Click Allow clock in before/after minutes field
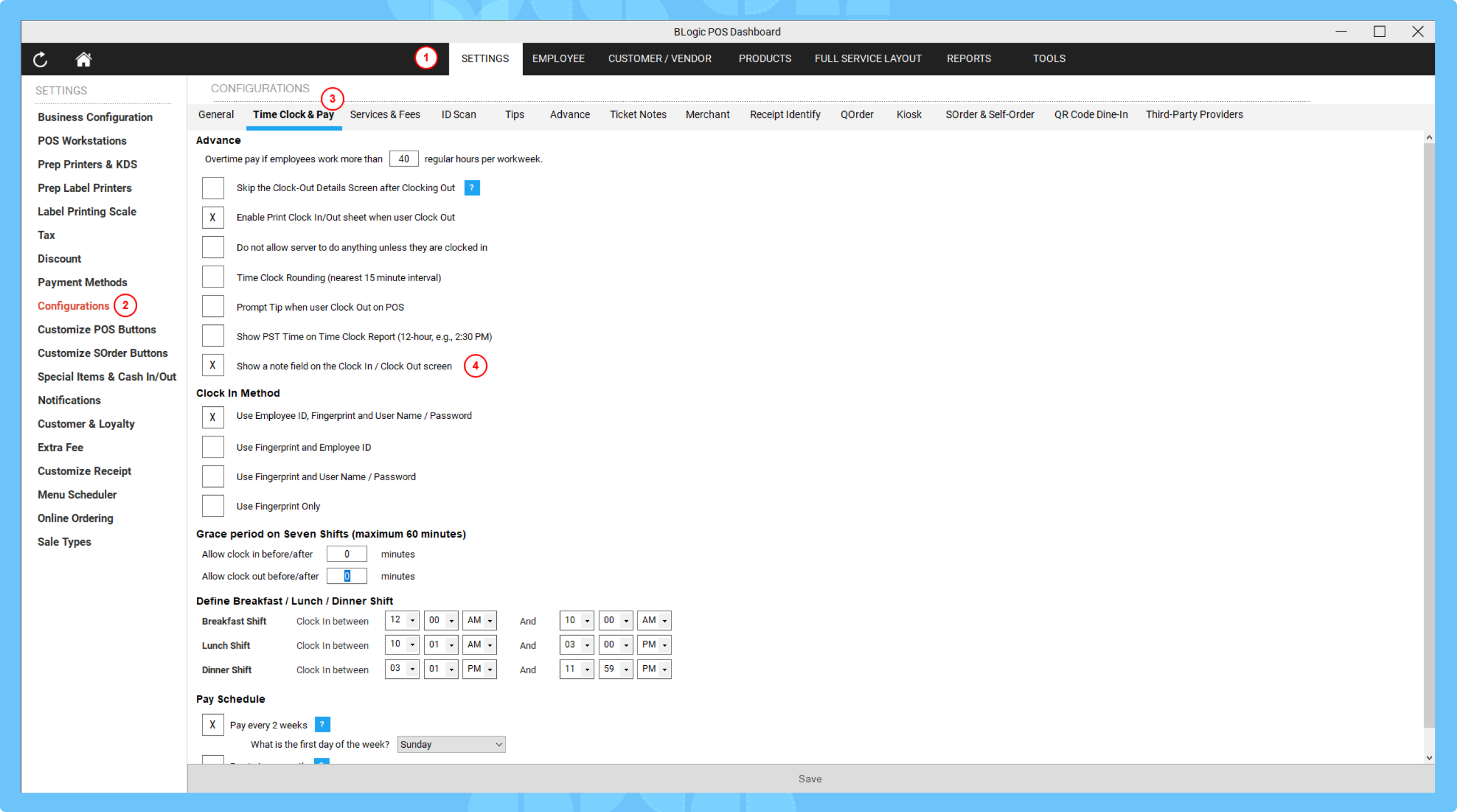Viewport: 1457px width, 812px height. (x=347, y=554)
